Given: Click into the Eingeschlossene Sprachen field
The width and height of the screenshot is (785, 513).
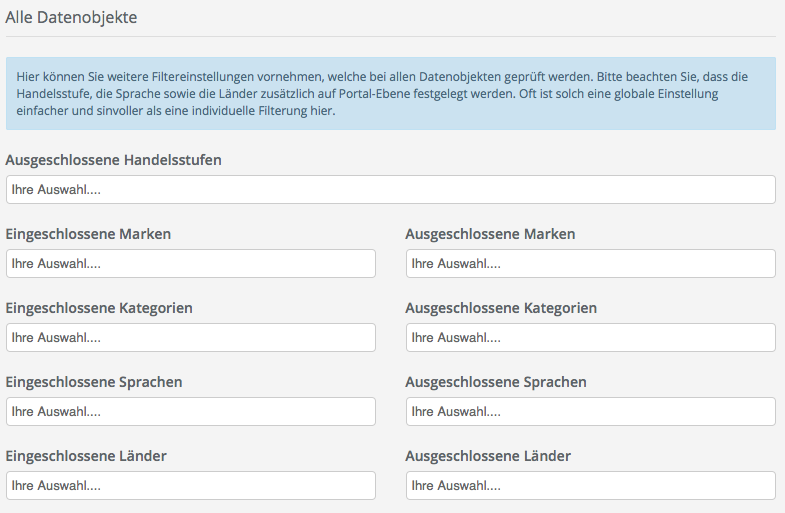Looking at the screenshot, I should click(190, 412).
